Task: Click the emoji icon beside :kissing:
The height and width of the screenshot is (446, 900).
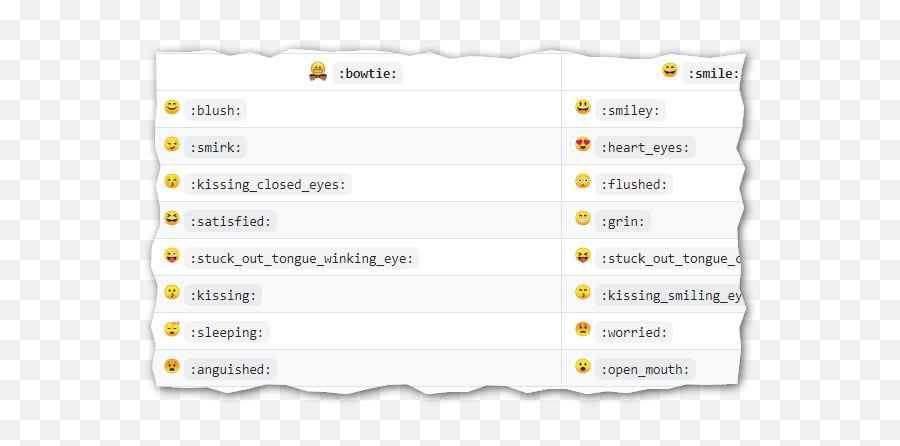Action: tap(172, 292)
